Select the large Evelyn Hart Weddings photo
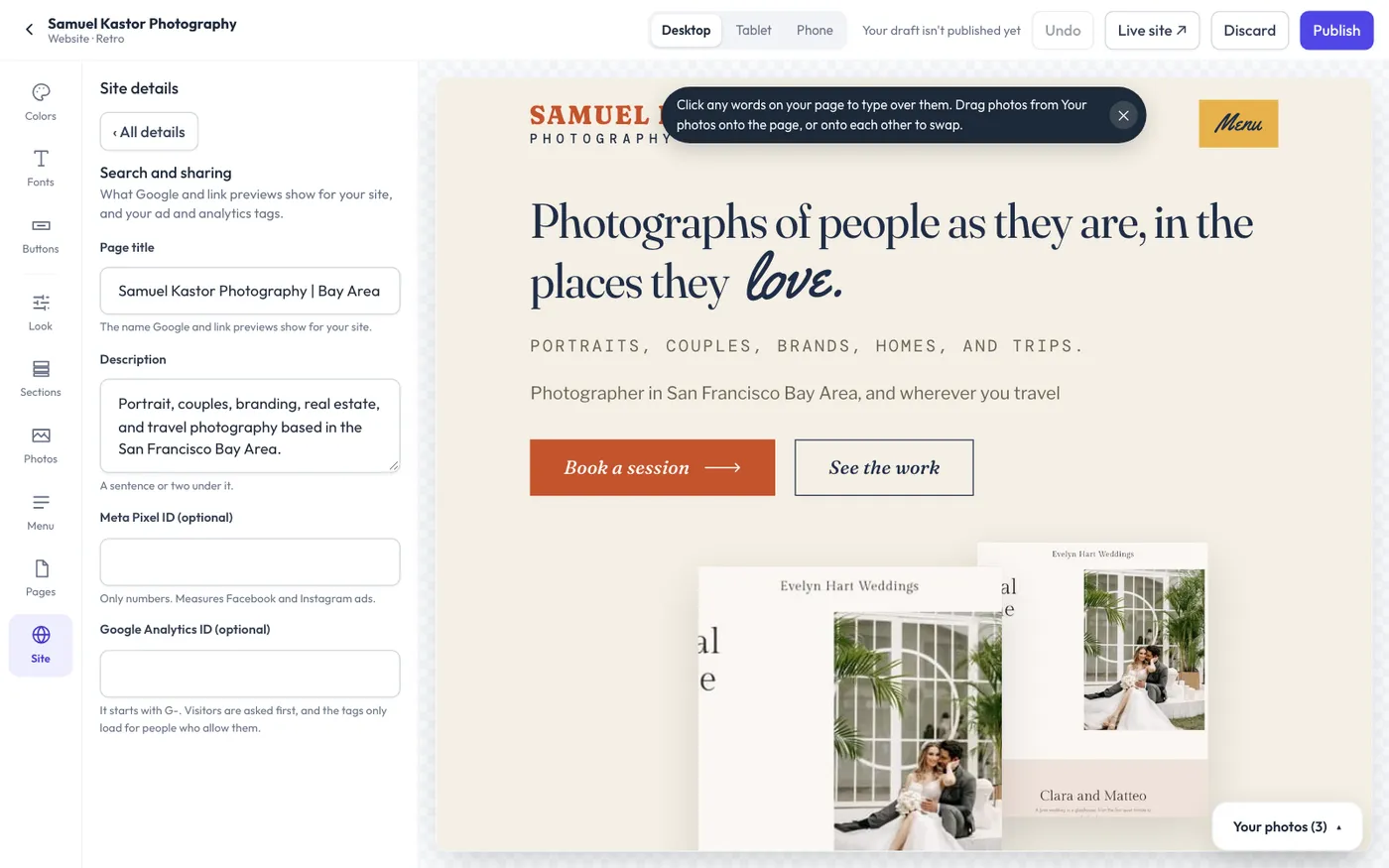The height and width of the screenshot is (868, 1389). 850,708
